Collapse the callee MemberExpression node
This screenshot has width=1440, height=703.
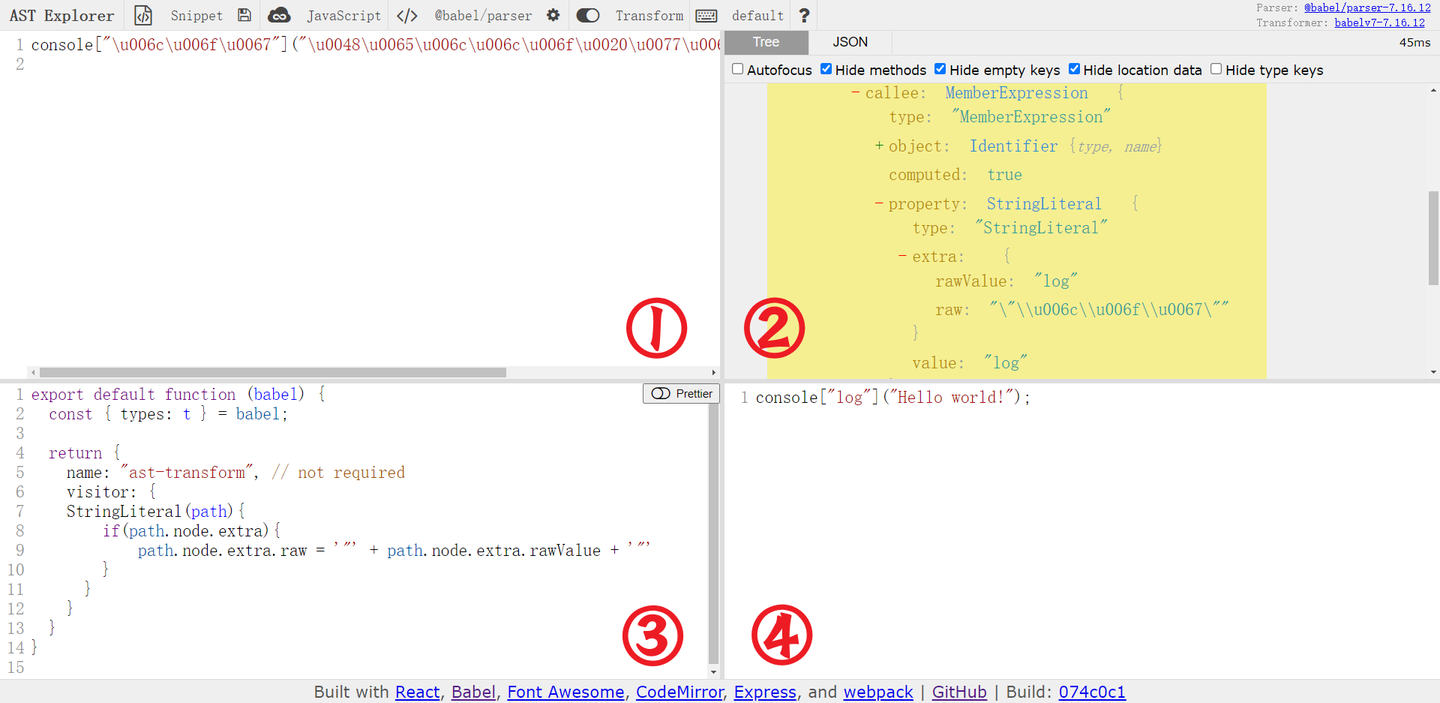click(x=855, y=93)
